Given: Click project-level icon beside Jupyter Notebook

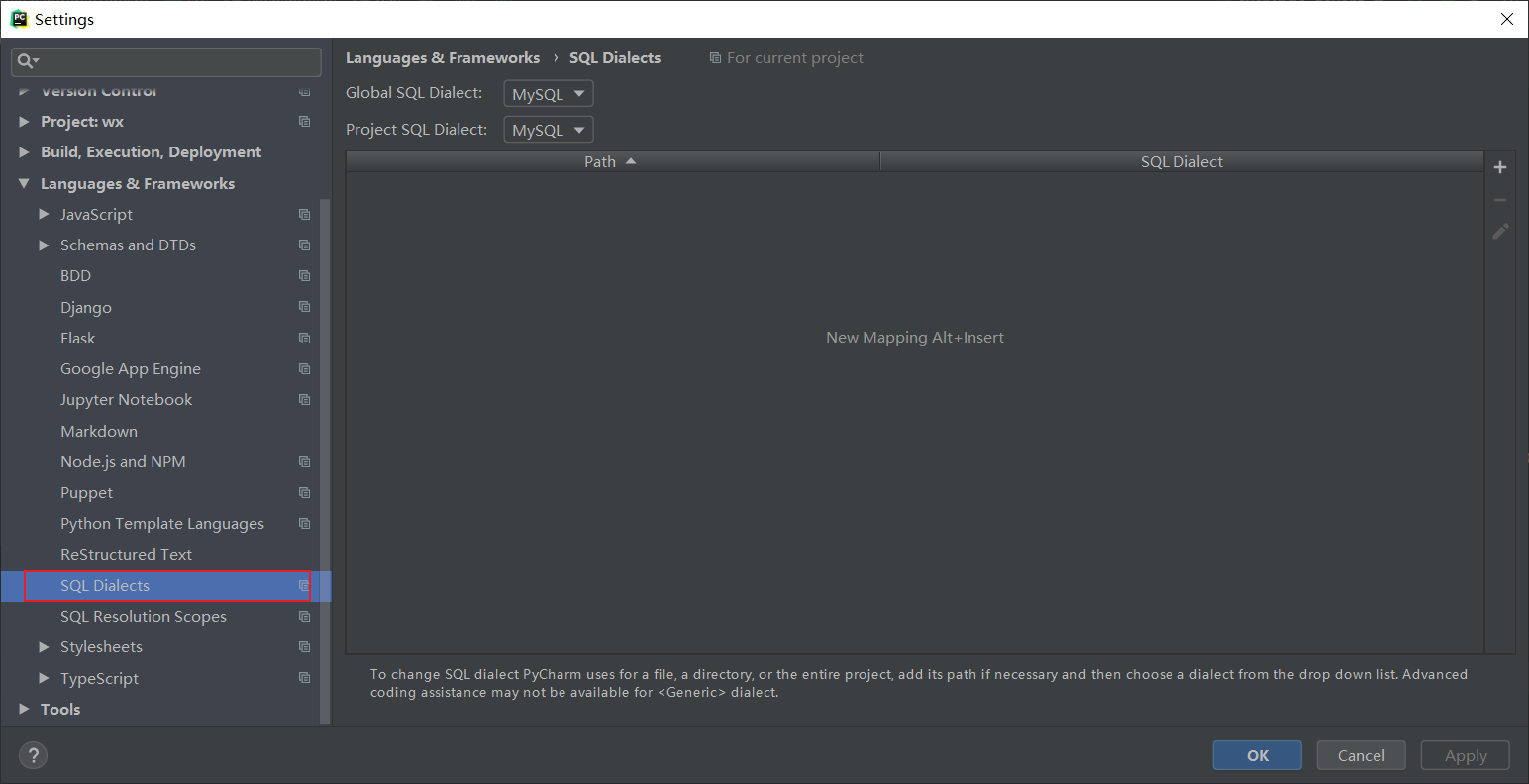Looking at the screenshot, I should (x=305, y=400).
